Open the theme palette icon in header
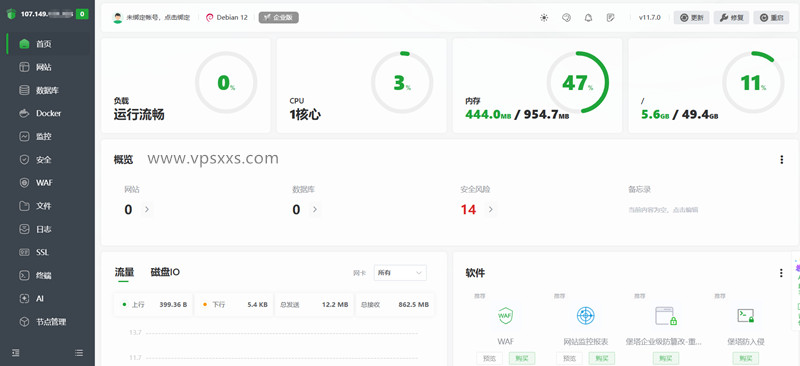 [566, 18]
